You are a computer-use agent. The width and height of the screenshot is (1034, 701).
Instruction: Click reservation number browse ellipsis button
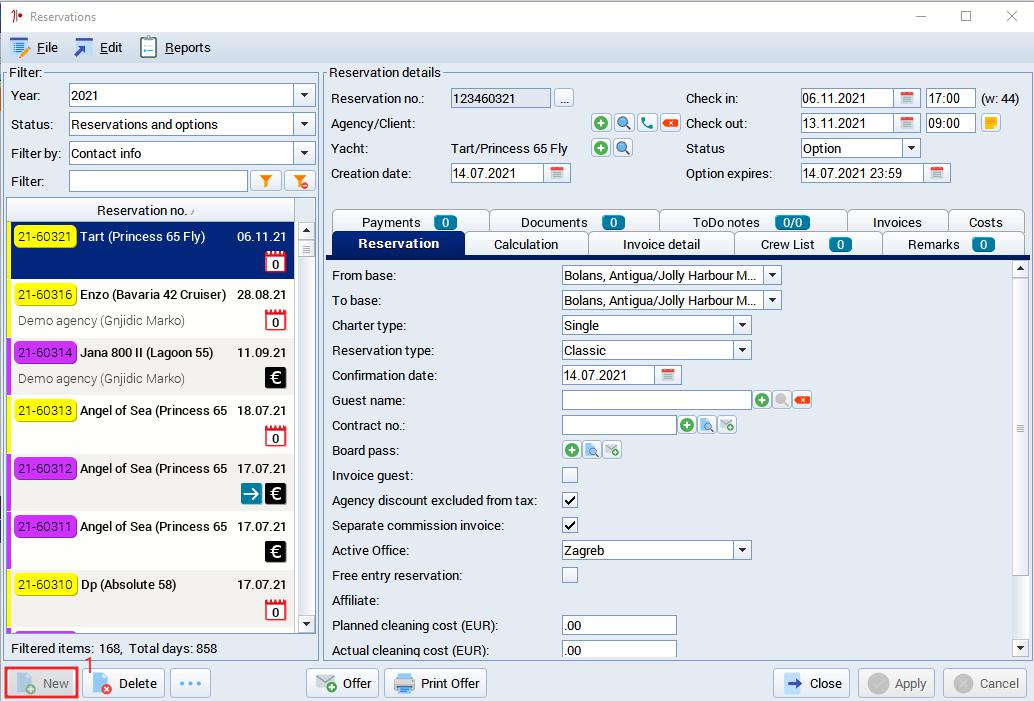[564, 98]
